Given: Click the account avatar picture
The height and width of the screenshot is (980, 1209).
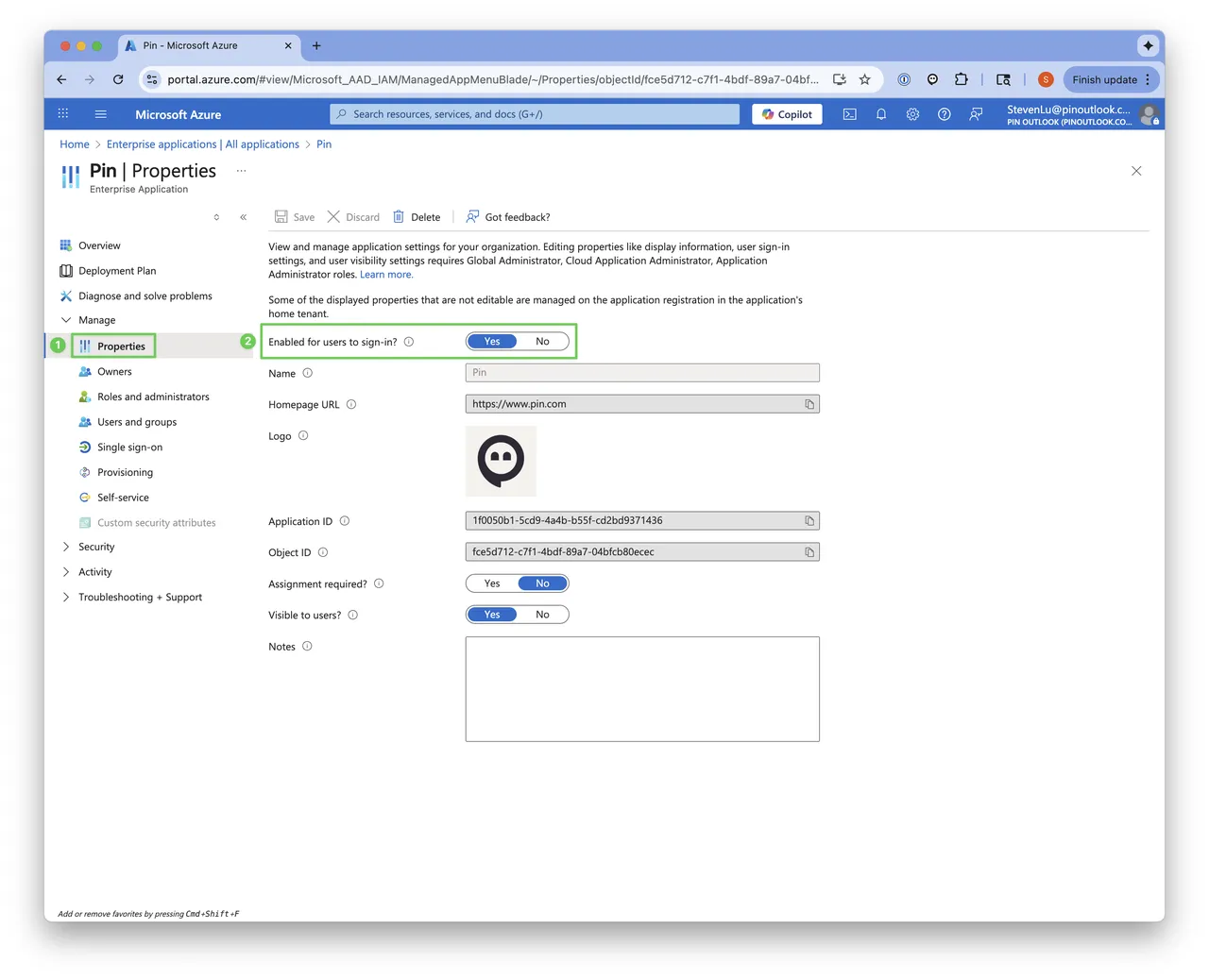Looking at the screenshot, I should 1149,114.
